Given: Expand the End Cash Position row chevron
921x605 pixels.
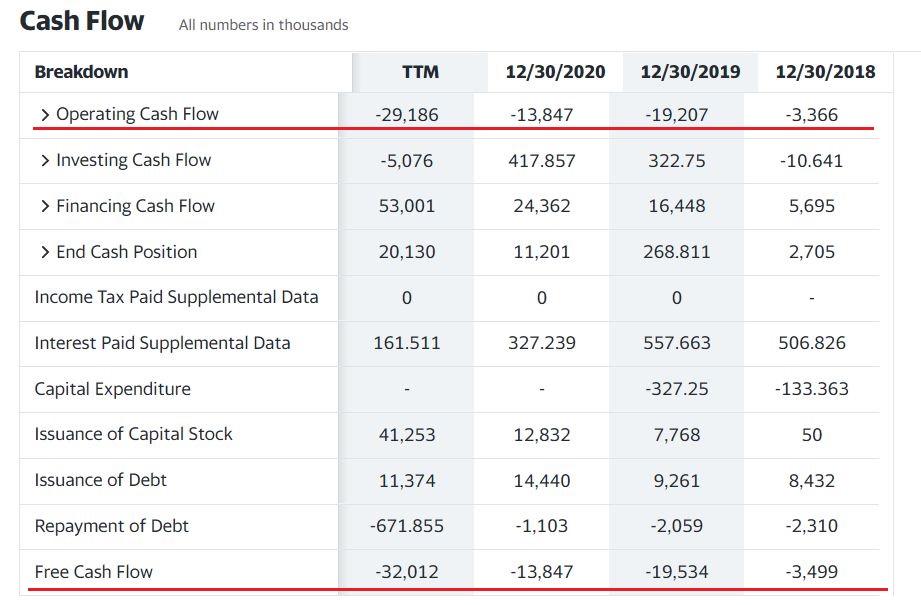Looking at the screenshot, I should [45, 252].
